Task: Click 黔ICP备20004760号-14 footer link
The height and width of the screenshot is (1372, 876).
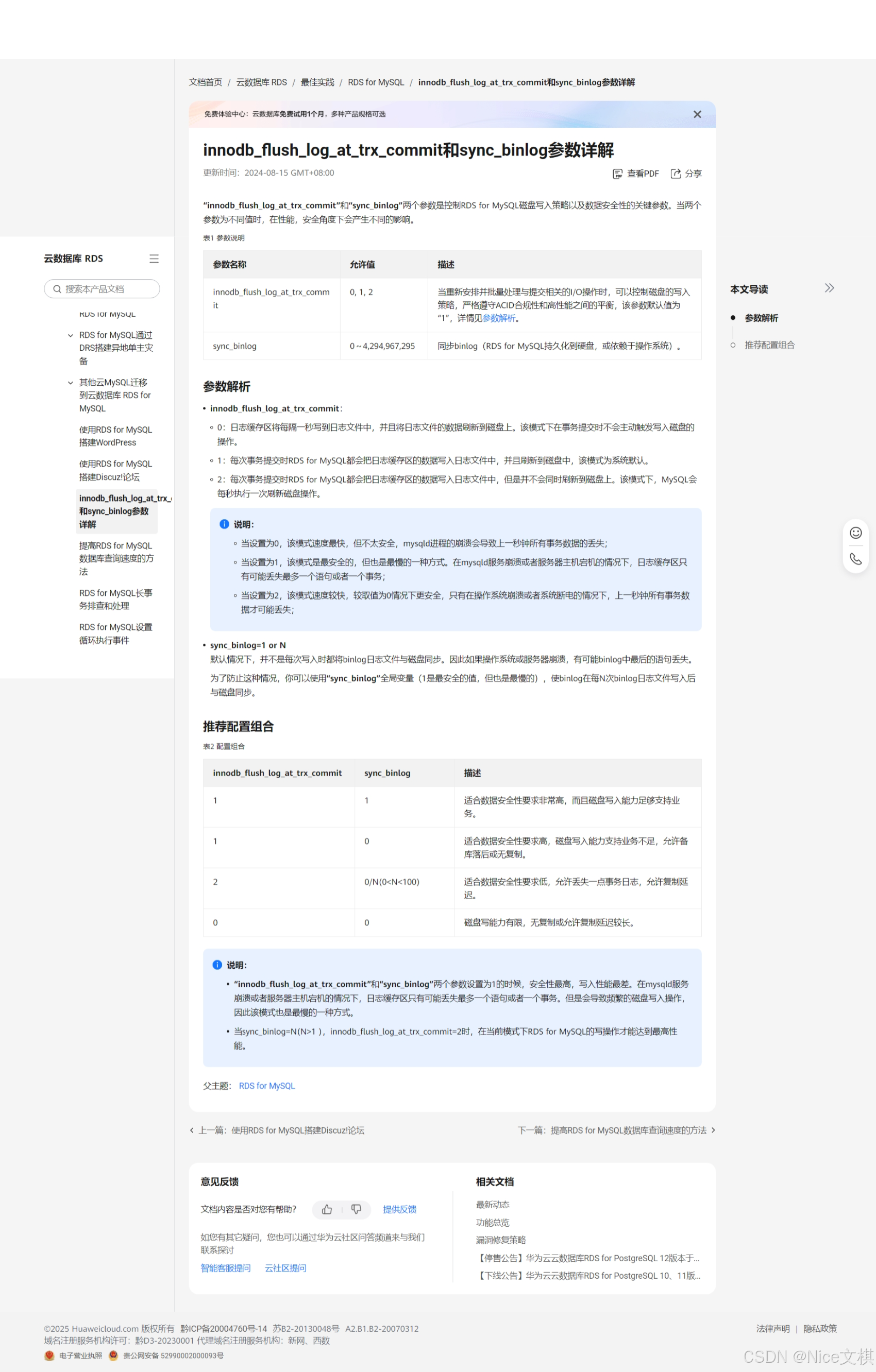Action: point(224,1329)
